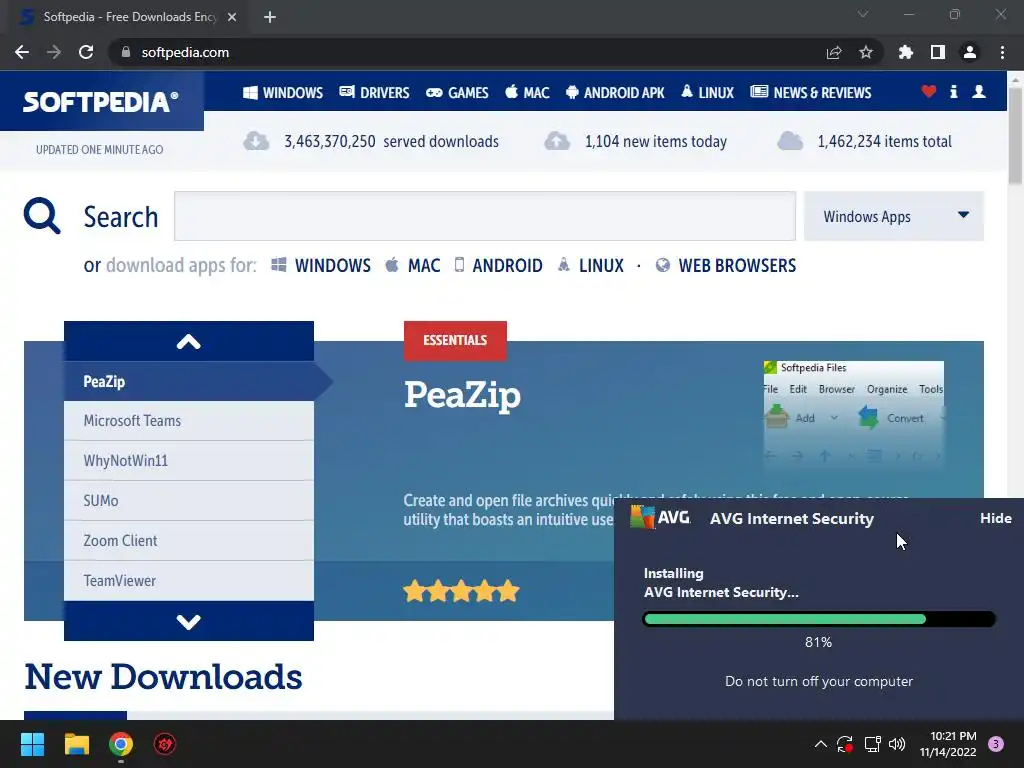Click the red ESSENTIALS badge
The width and height of the screenshot is (1024, 768).
click(x=455, y=340)
